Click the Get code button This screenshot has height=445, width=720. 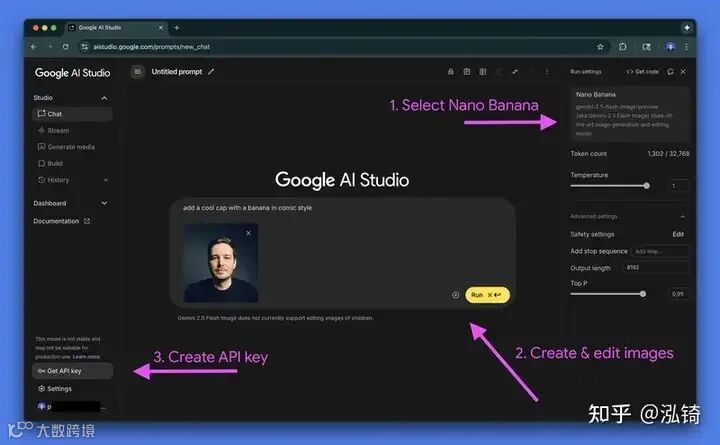coord(642,72)
